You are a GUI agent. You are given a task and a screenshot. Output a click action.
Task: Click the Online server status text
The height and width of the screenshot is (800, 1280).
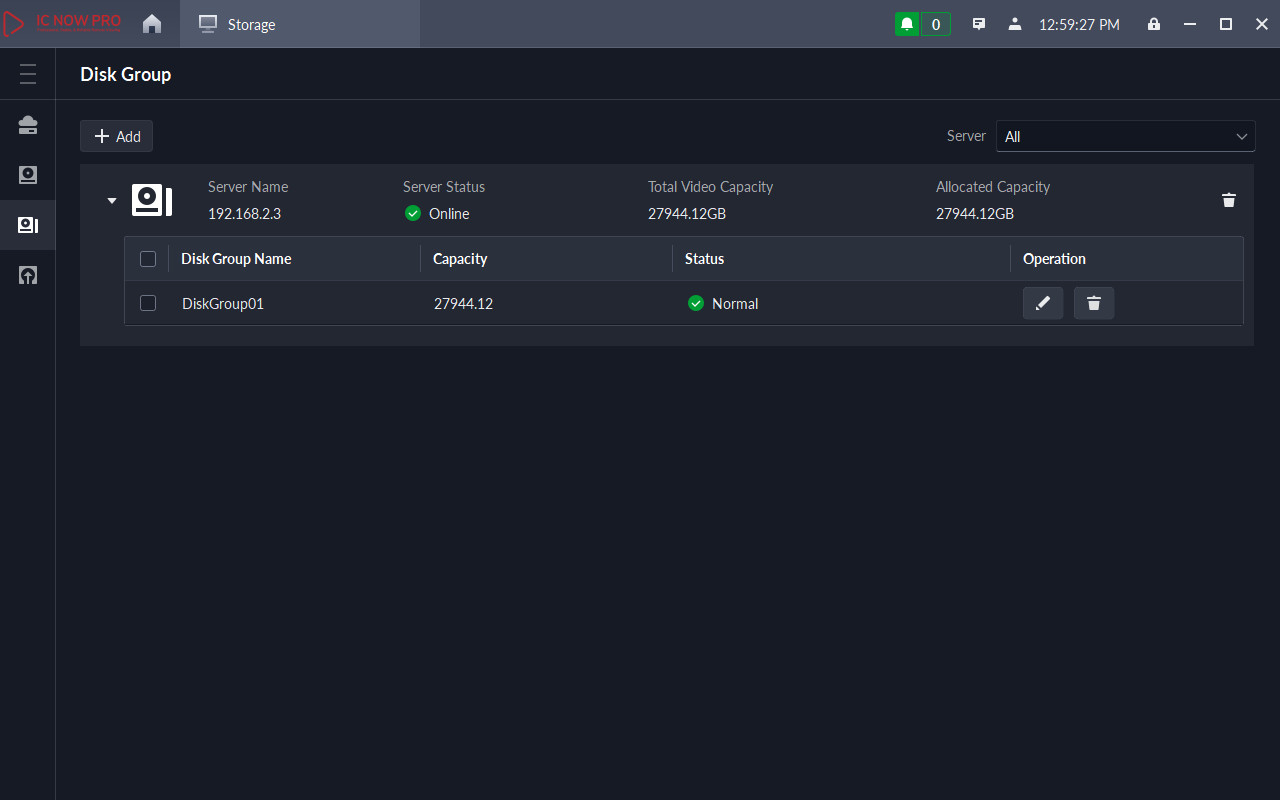point(449,213)
